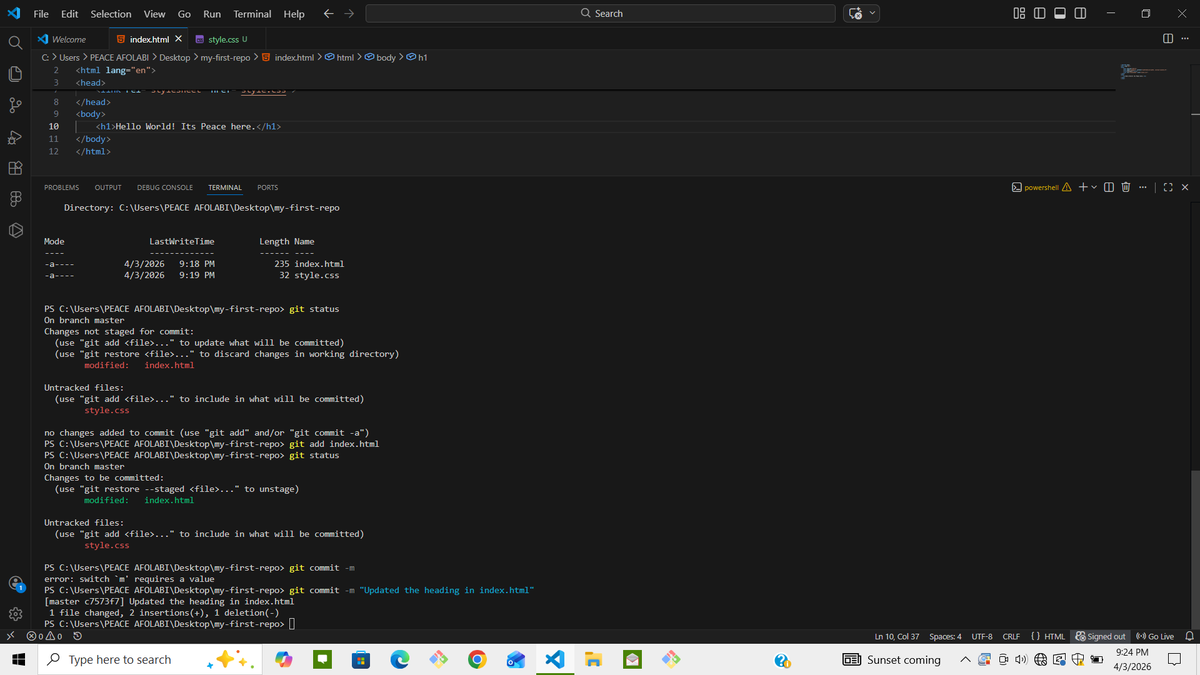Split the editor to the right
The width and height of the screenshot is (1200, 675).
[1167, 39]
